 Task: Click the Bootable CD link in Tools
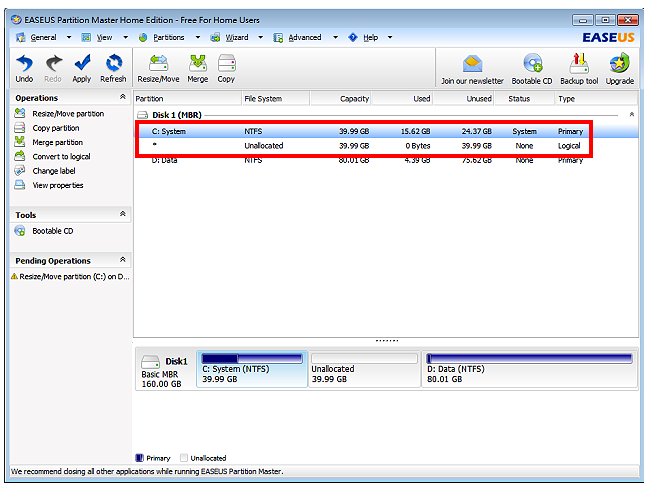[53, 231]
